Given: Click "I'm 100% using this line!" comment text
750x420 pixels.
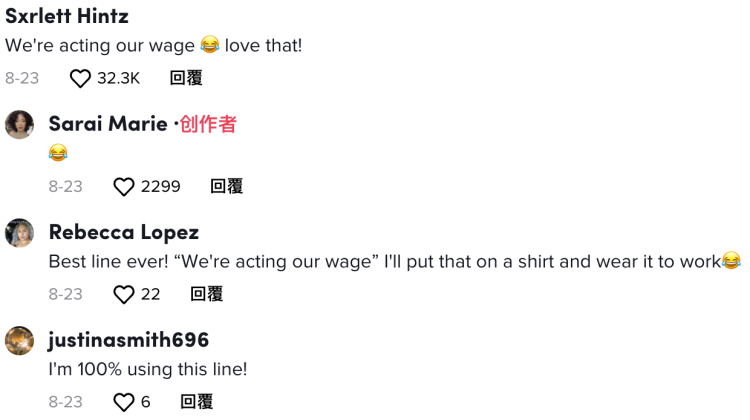Looking at the screenshot, I should (148, 370).
